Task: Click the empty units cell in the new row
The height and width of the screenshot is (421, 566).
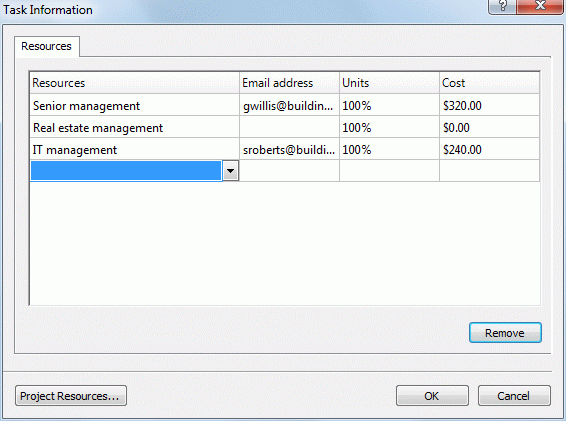Action: [x=389, y=171]
